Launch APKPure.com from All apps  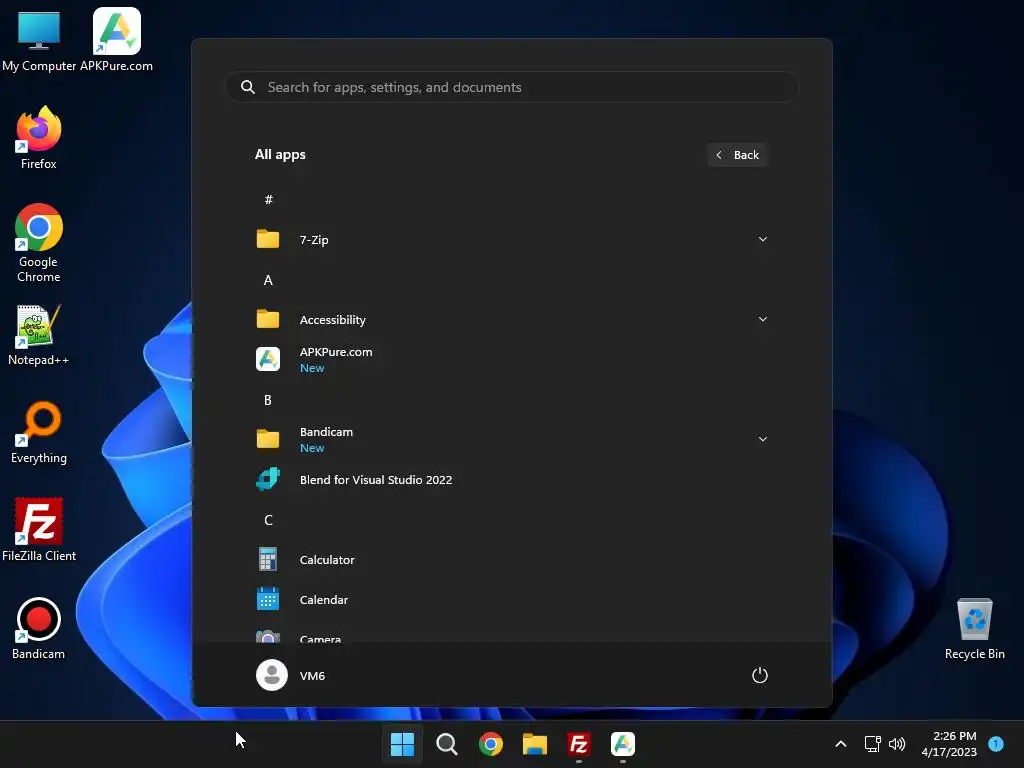click(512, 359)
